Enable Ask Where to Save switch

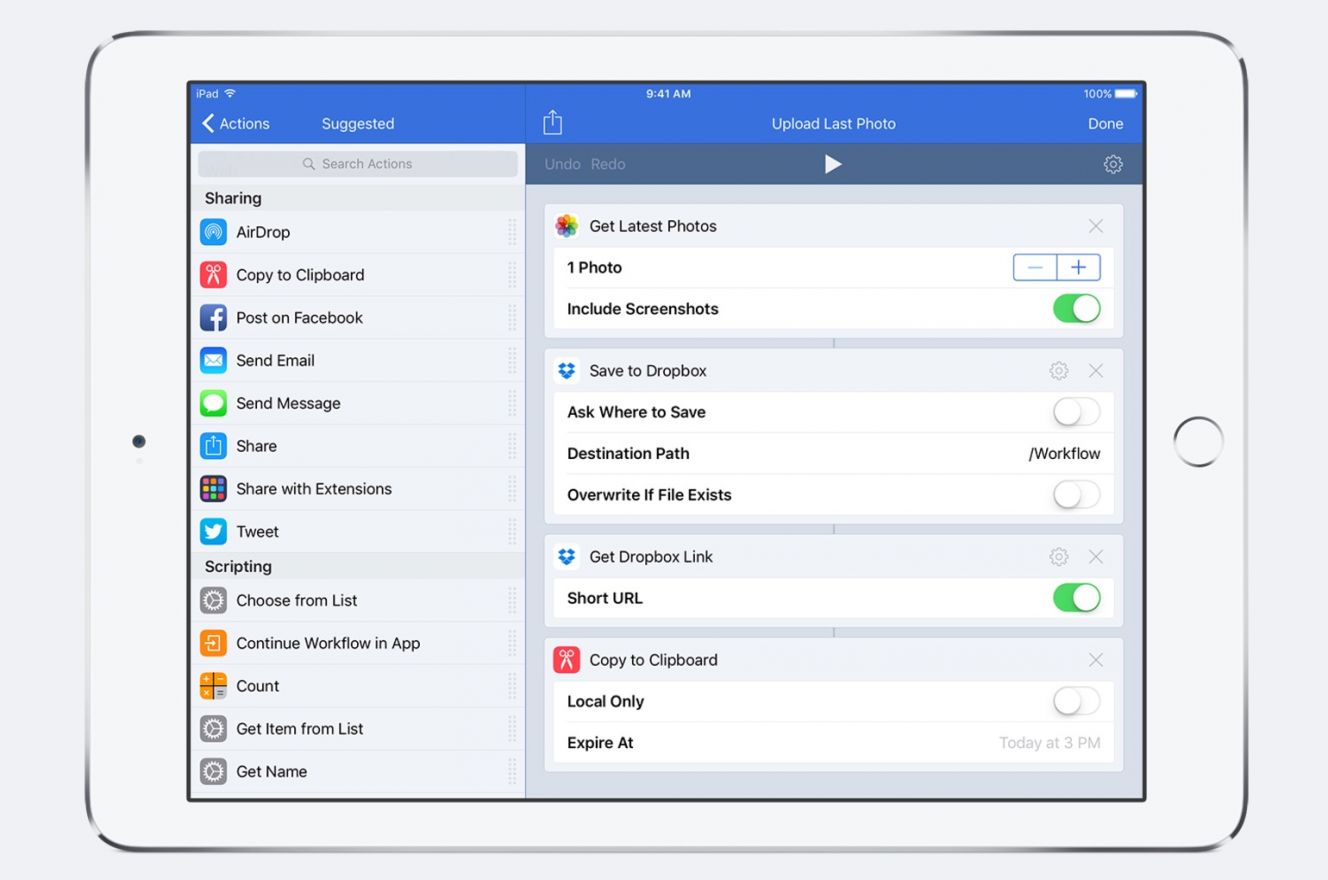click(1077, 412)
